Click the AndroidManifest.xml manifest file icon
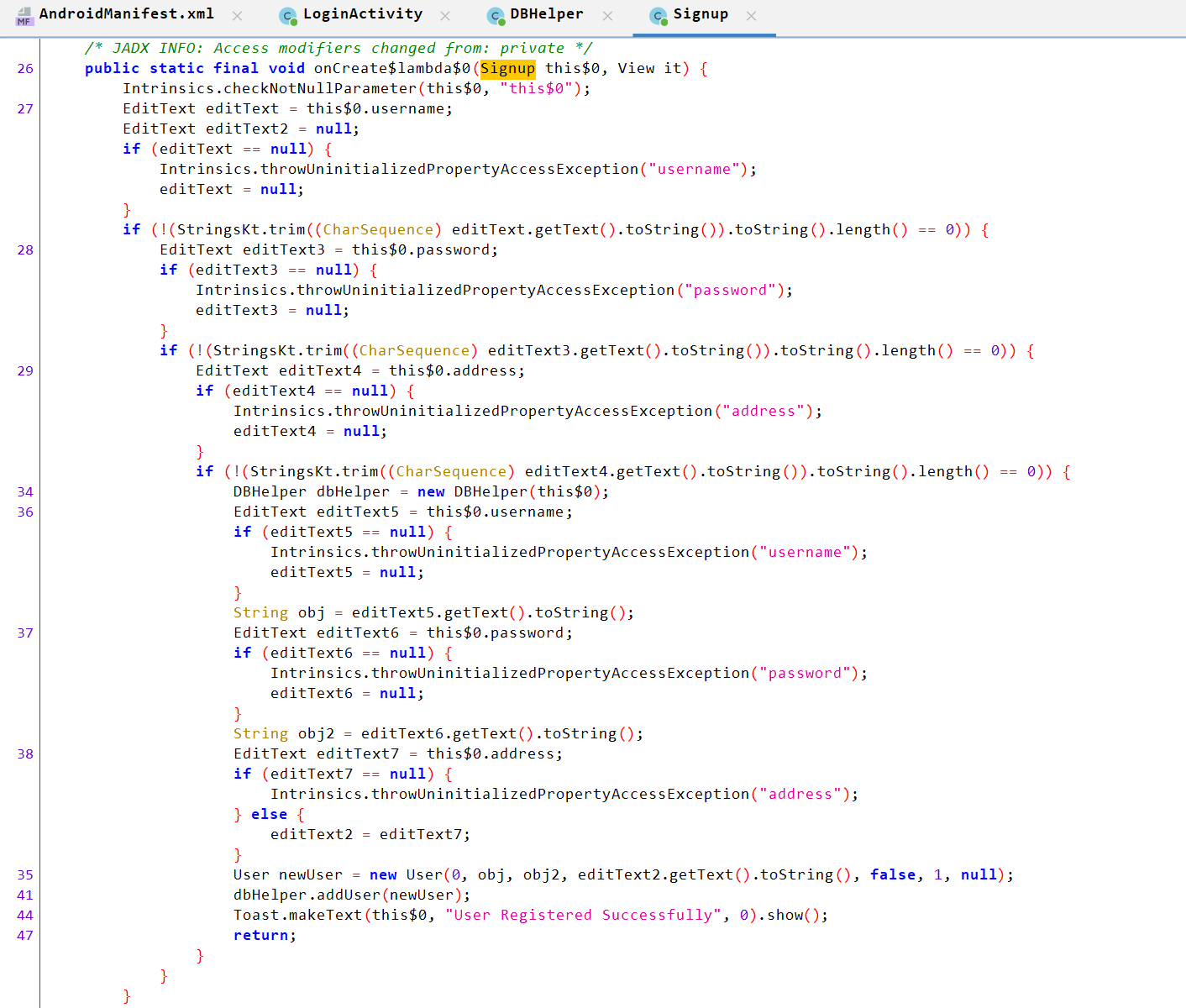 tap(24, 16)
